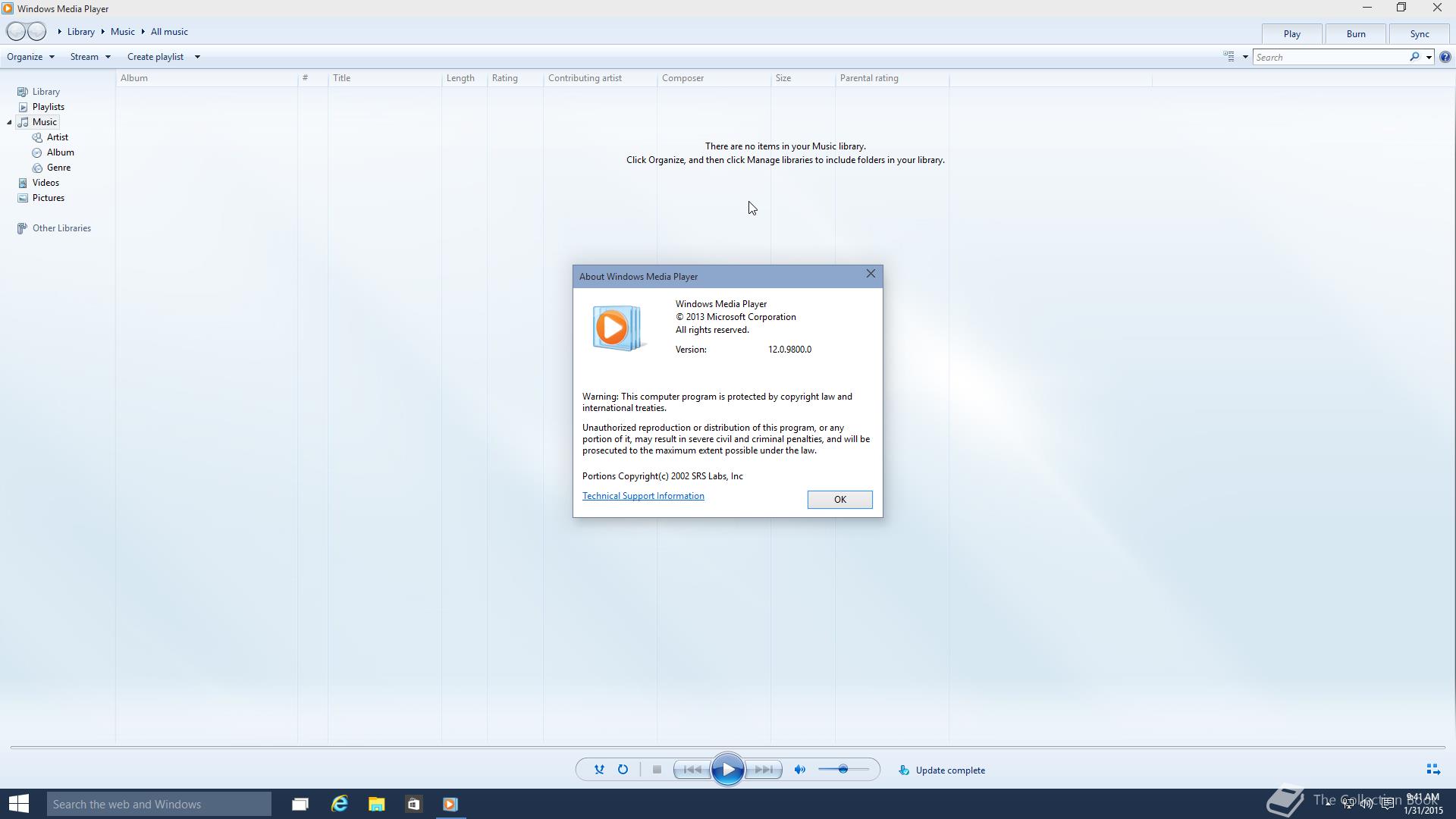Open the Stream dropdown menu
1456x819 pixels.
tap(90, 57)
